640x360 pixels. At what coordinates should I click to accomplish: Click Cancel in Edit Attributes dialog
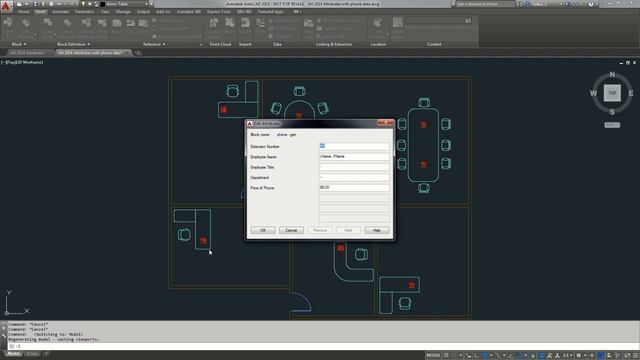291,230
